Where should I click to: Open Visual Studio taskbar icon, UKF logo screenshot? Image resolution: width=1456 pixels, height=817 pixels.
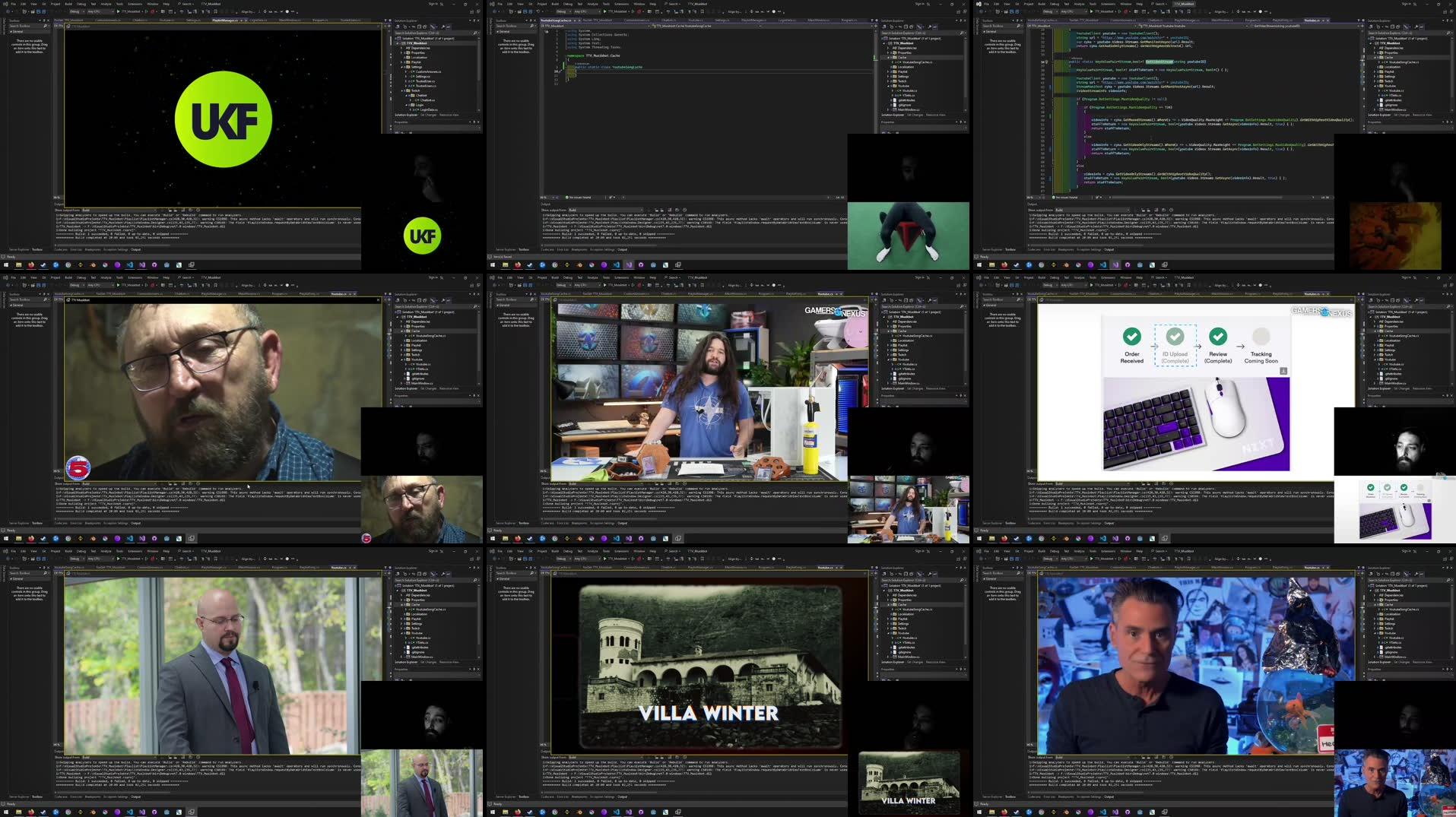pos(142,265)
